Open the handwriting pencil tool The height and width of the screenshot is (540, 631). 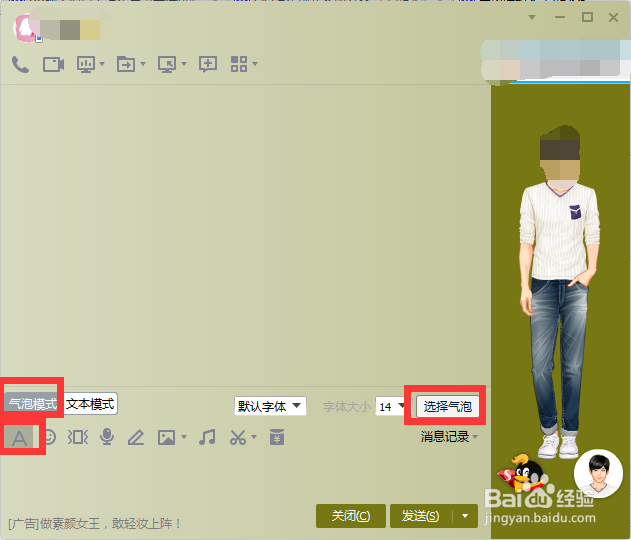pyautogui.click(x=136, y=437)
